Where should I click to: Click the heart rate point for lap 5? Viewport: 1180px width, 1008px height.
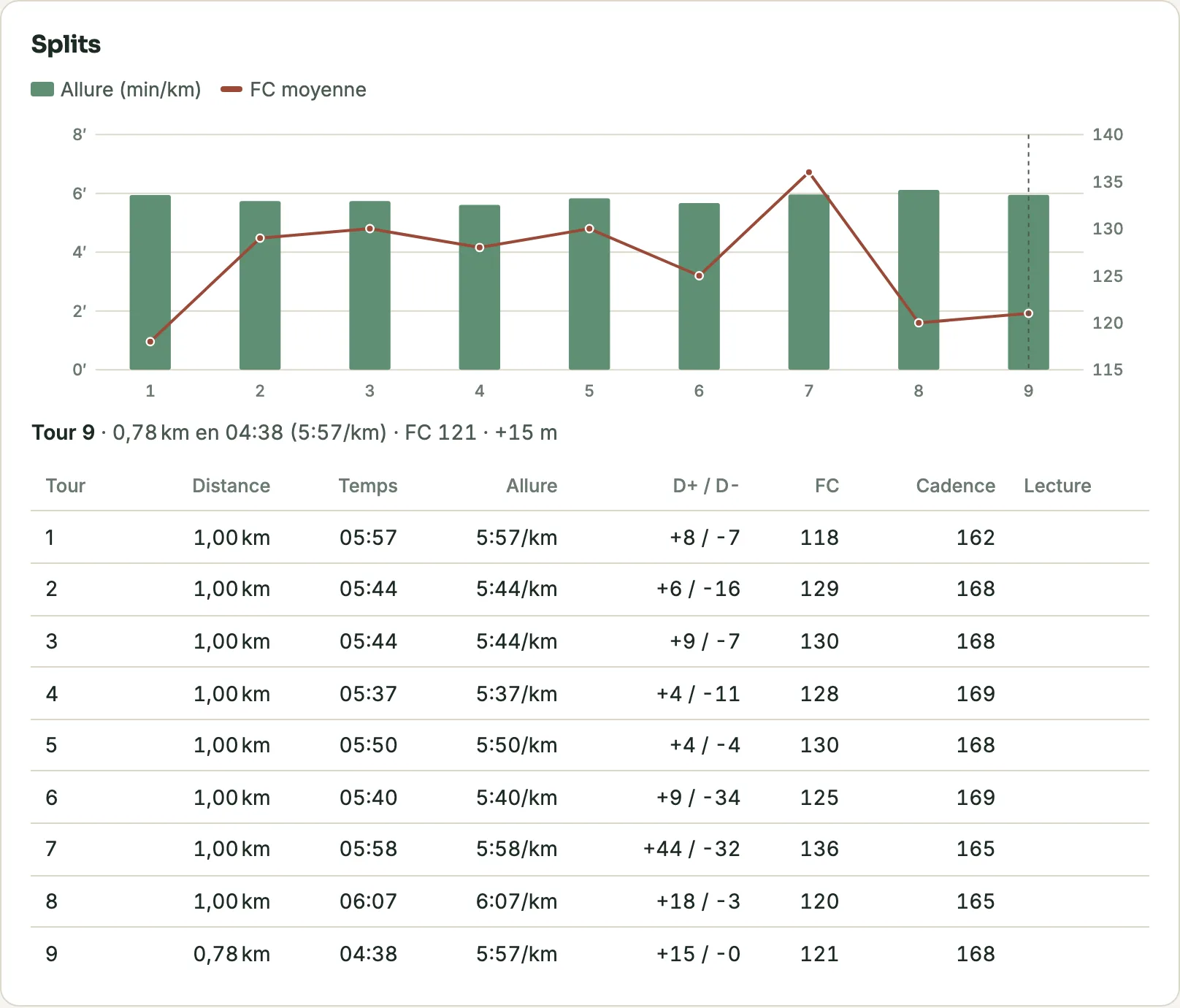pos(589,229)
